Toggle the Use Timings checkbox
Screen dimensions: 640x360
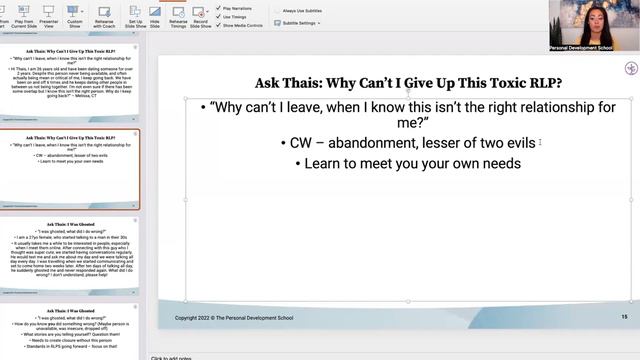tap(218, 16)
